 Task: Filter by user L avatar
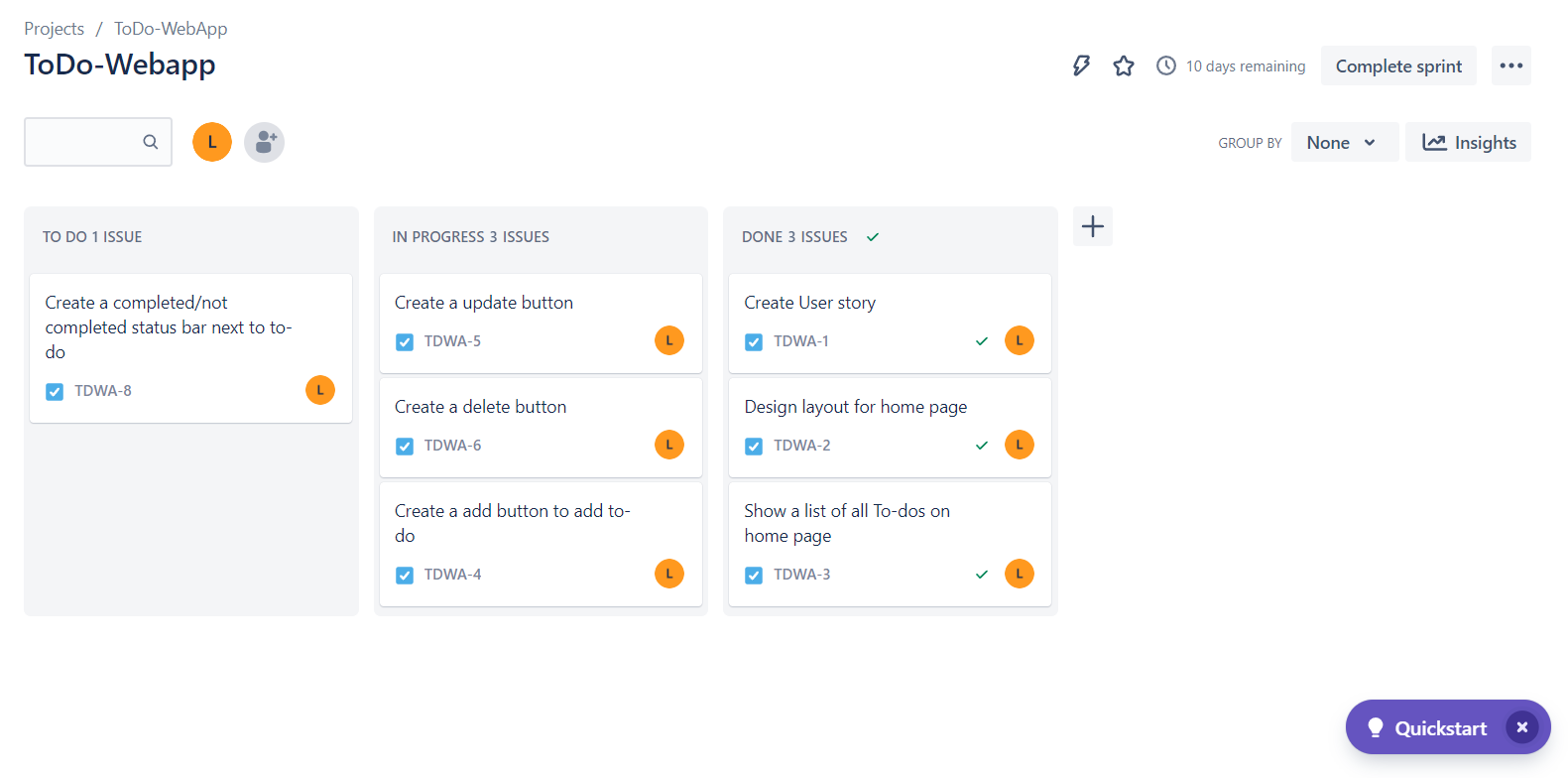pyautogui.click(x=212, y=142)
